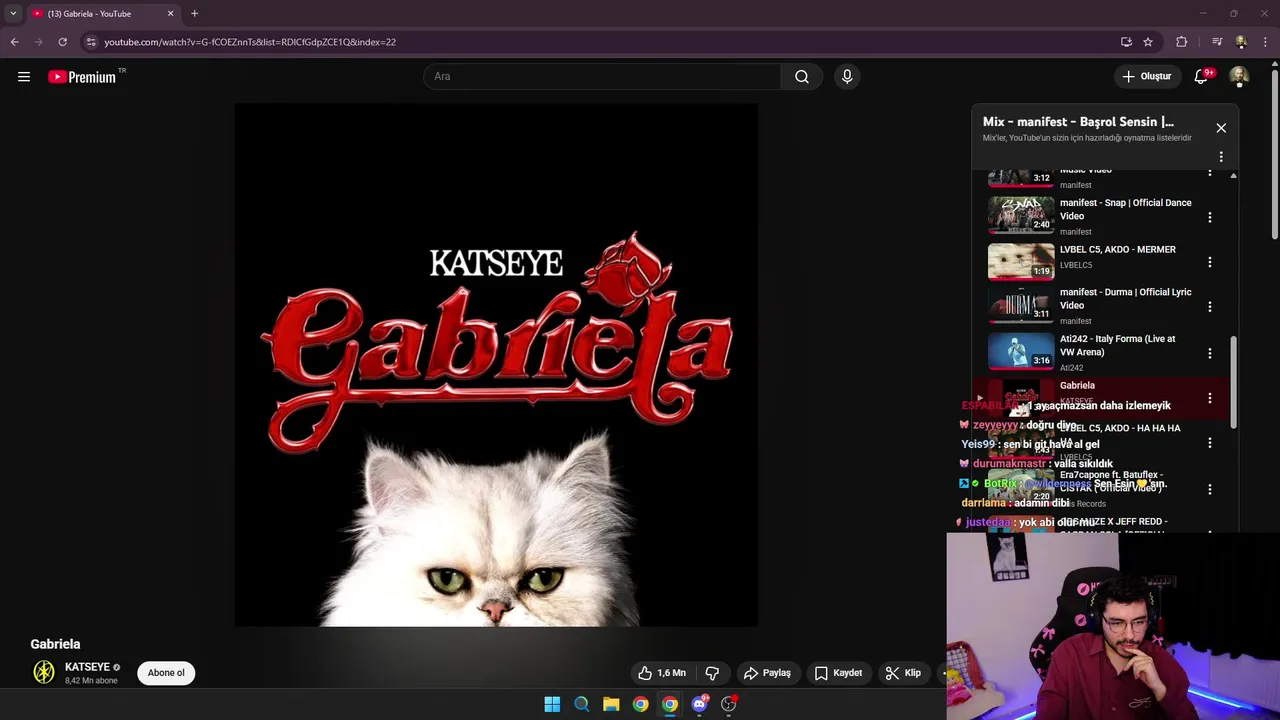The width and height of the screenshot is (1280, 720).
Task: Share the video with Paylaş
Action: (767, 673)
